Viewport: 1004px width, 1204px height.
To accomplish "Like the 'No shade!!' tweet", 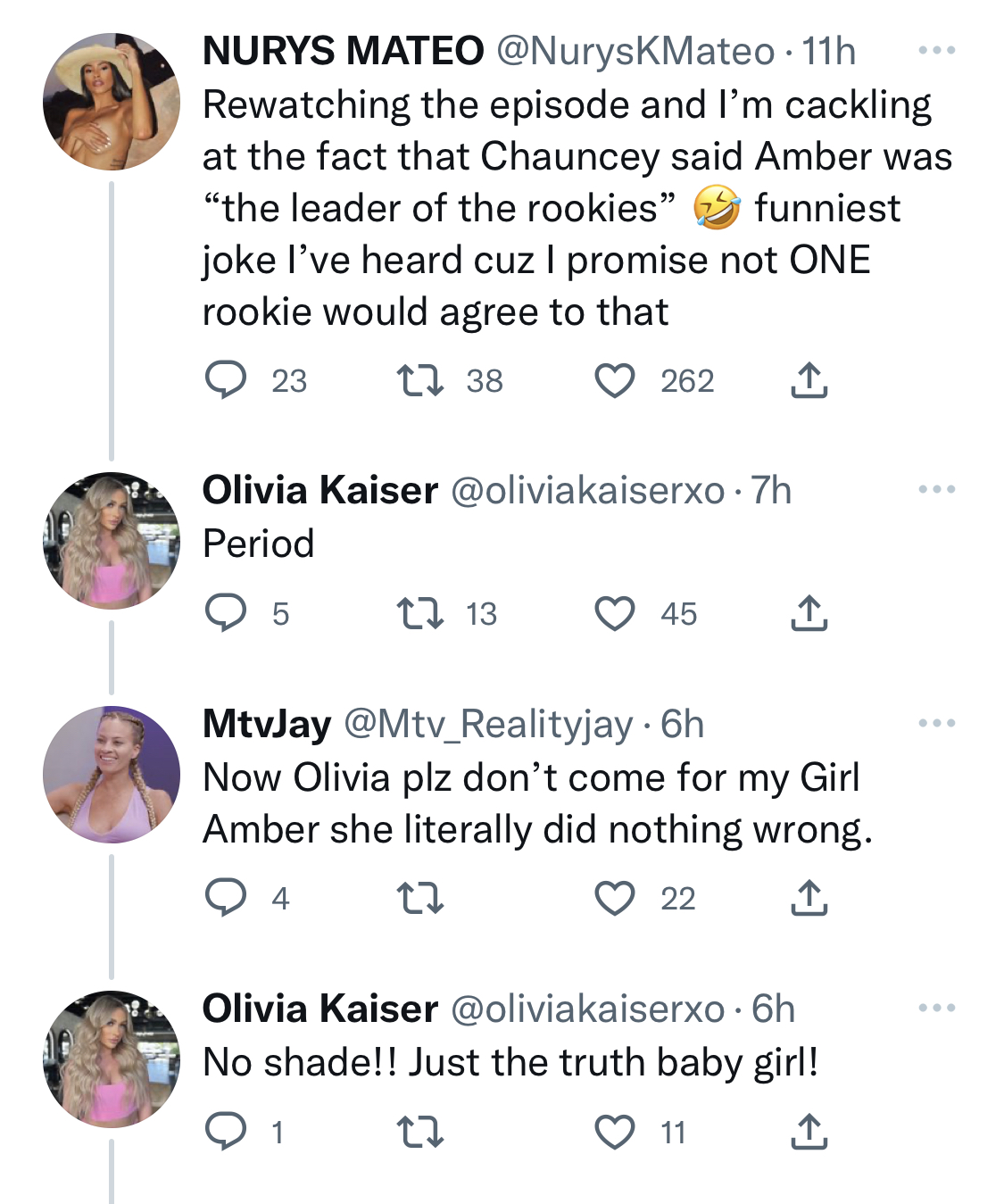I will [615, 1132].
